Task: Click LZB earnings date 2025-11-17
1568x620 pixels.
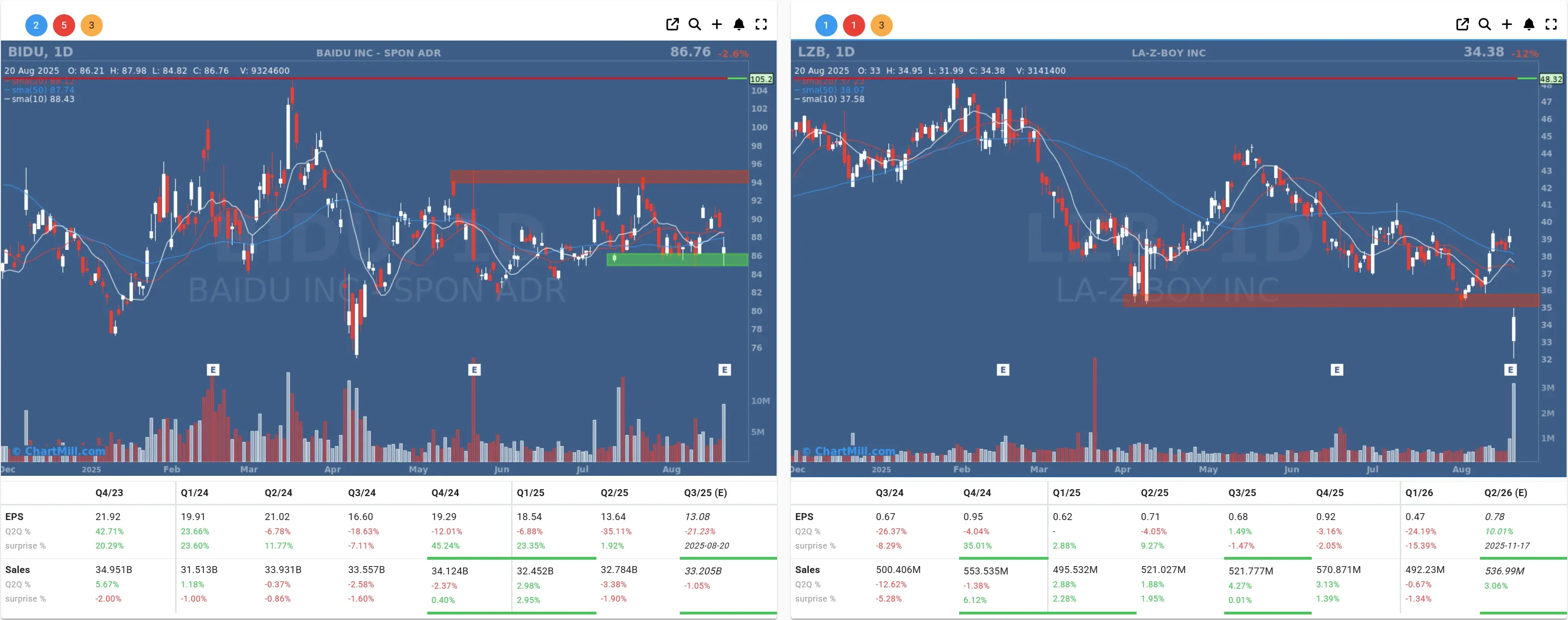Action: click(x=1507, y=546)
